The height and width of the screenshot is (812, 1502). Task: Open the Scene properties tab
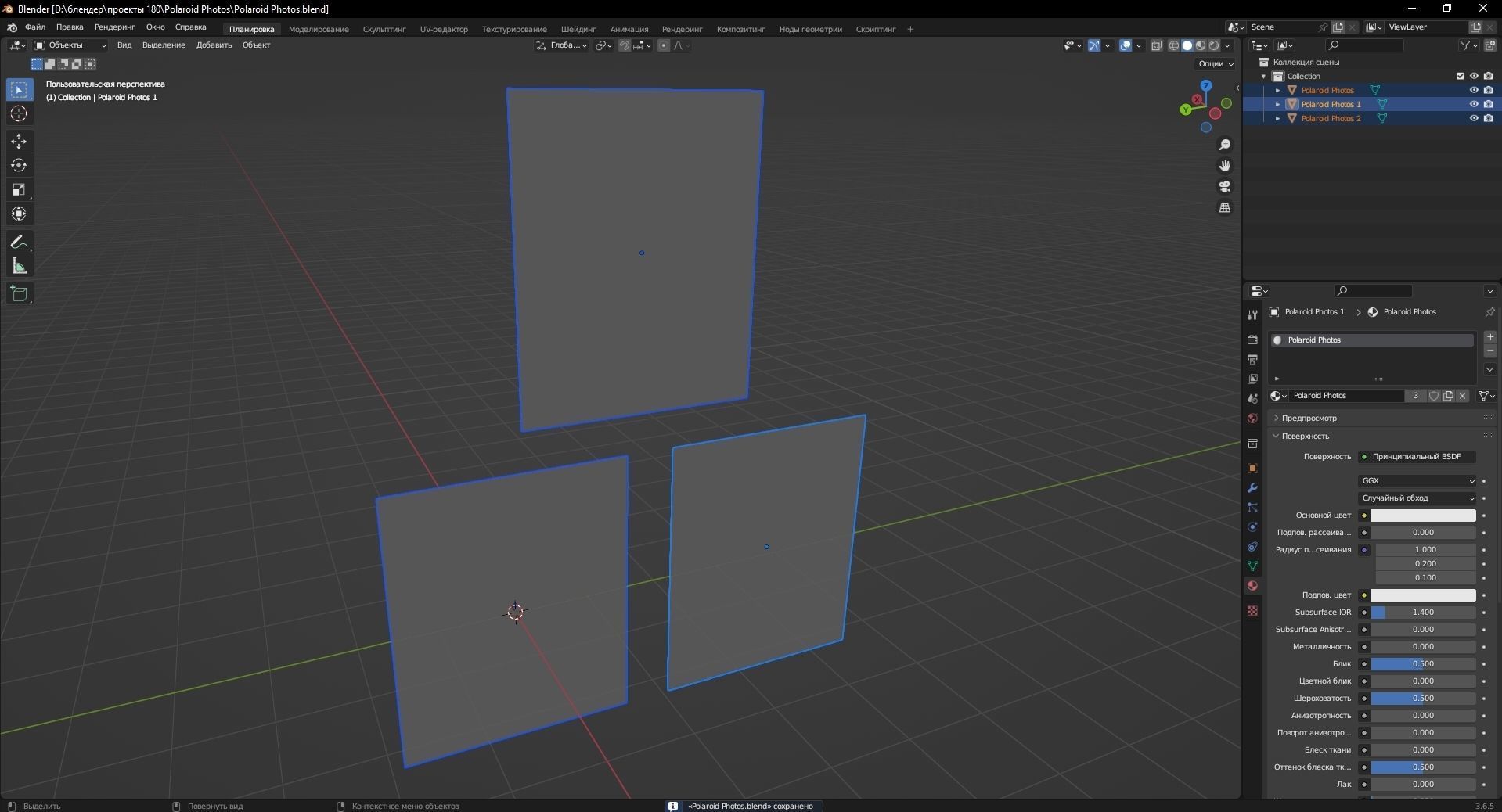[x=1252, y=399]
